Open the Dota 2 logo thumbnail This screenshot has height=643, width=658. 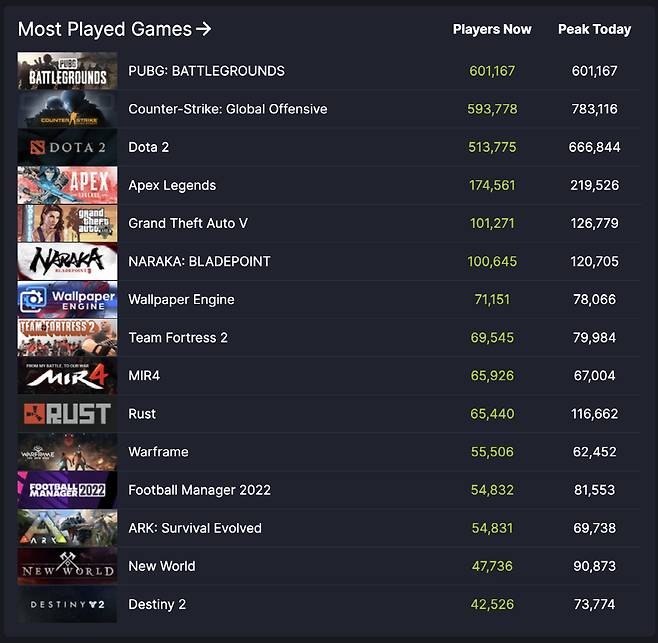tap(67, 147)
